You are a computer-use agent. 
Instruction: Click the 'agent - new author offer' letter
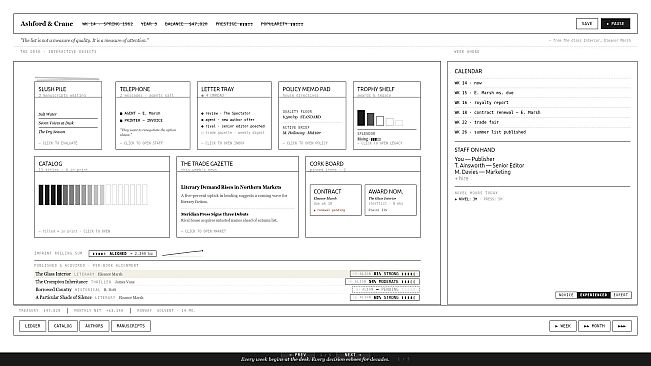click(228, 120)
